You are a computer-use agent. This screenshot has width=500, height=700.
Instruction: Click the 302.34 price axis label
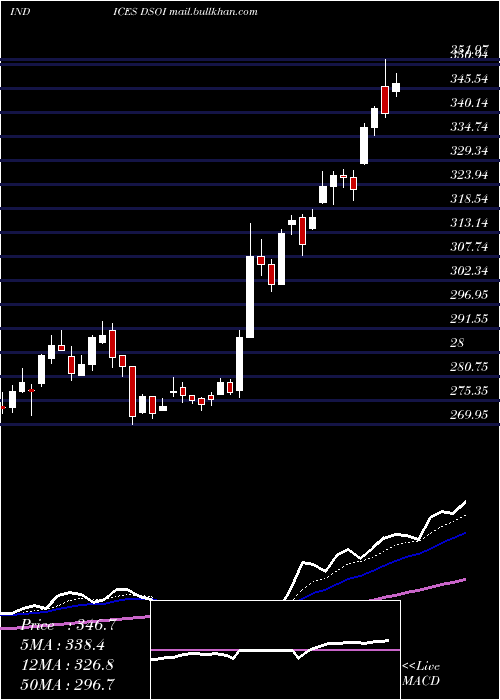(x=469, y=271)
